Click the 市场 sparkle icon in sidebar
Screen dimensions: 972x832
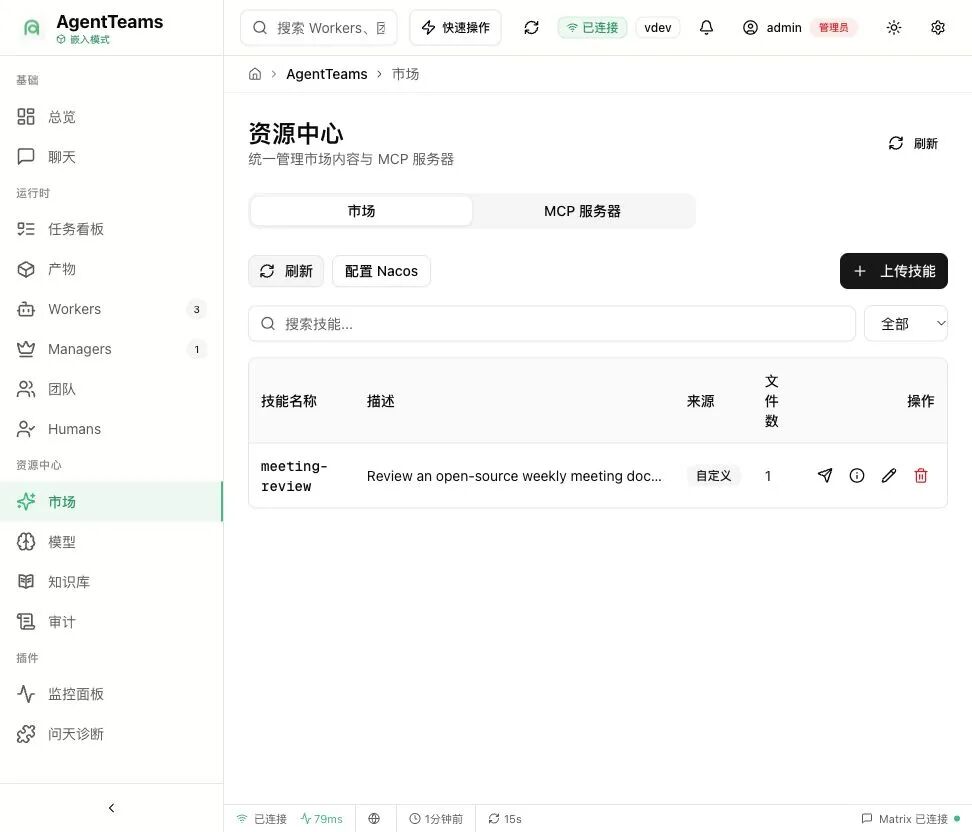point(26,502)
